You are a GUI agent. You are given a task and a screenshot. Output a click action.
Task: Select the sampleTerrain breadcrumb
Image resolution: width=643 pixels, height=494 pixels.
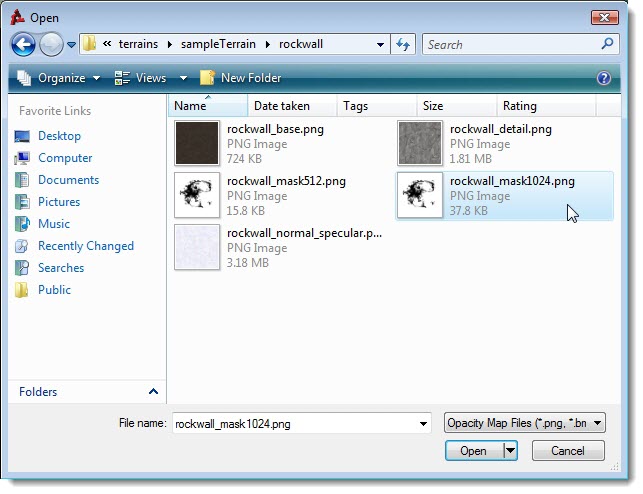(x=218, y=44)
